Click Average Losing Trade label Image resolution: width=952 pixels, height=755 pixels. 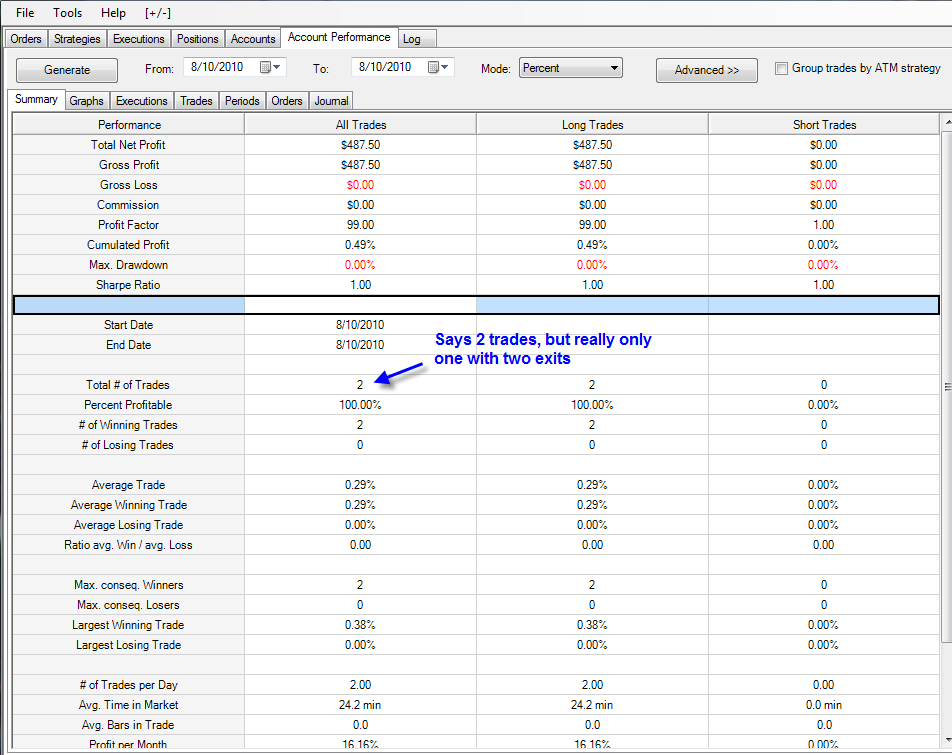tap(128, 525)
